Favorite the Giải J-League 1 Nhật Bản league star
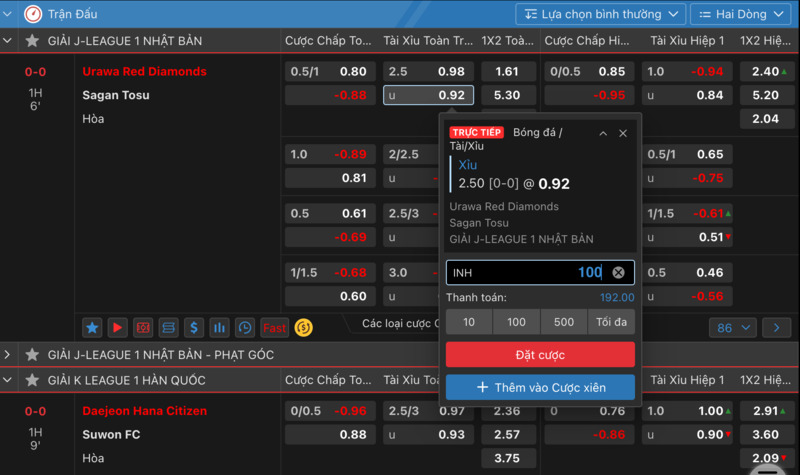 coord(32,41)
